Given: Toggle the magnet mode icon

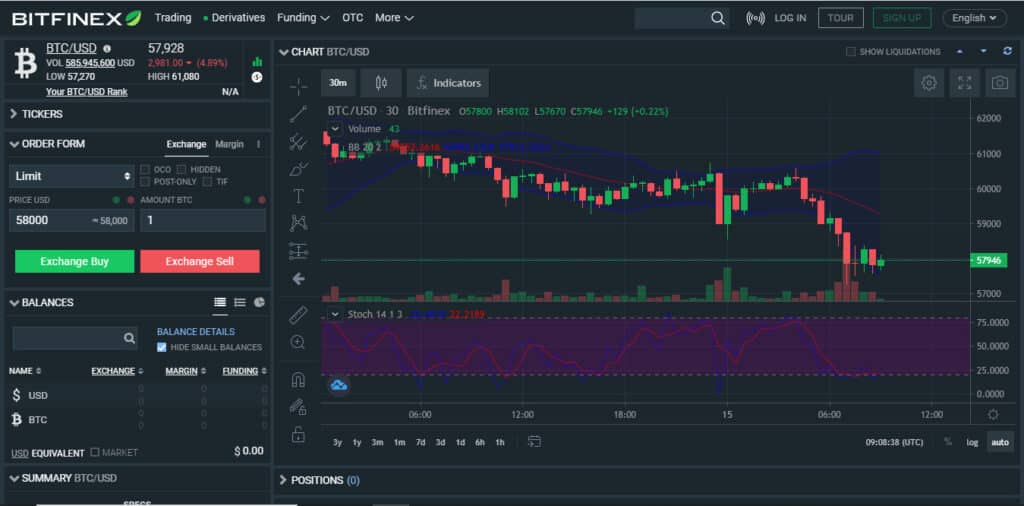Looking at the screenshot, I should [298, 379].
